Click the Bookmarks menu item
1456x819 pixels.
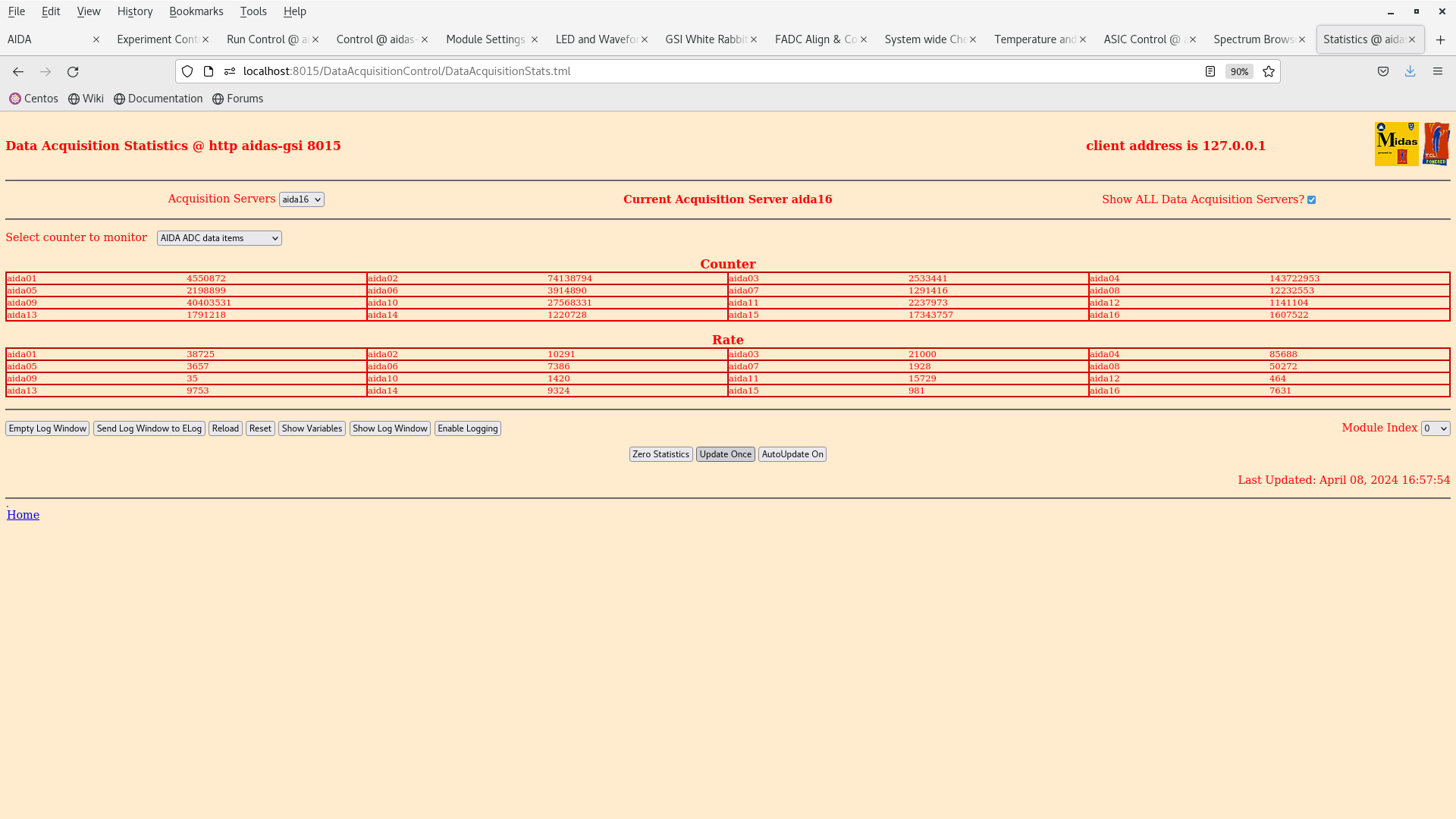196,11
